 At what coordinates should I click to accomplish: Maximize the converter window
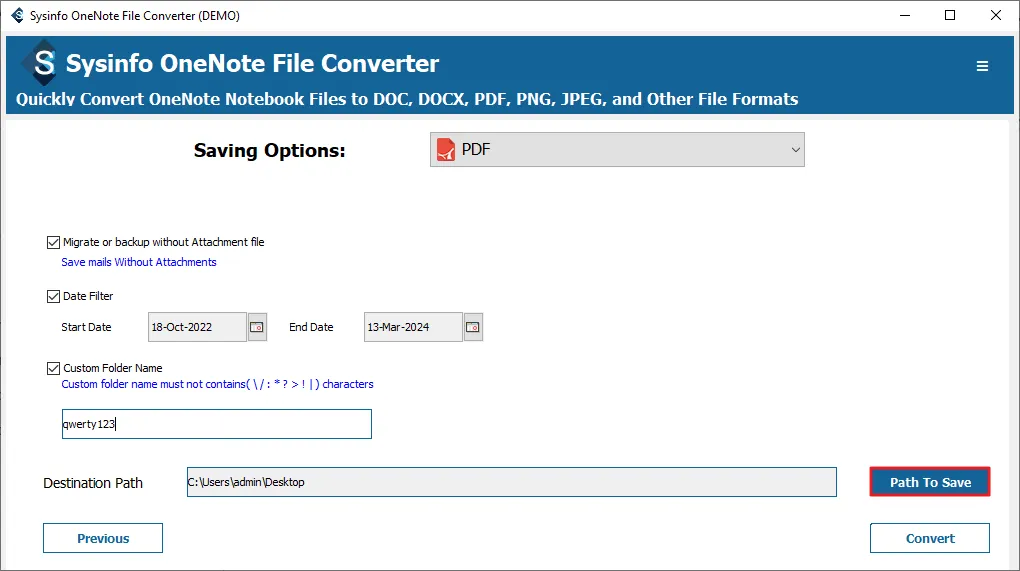(950, 15)
